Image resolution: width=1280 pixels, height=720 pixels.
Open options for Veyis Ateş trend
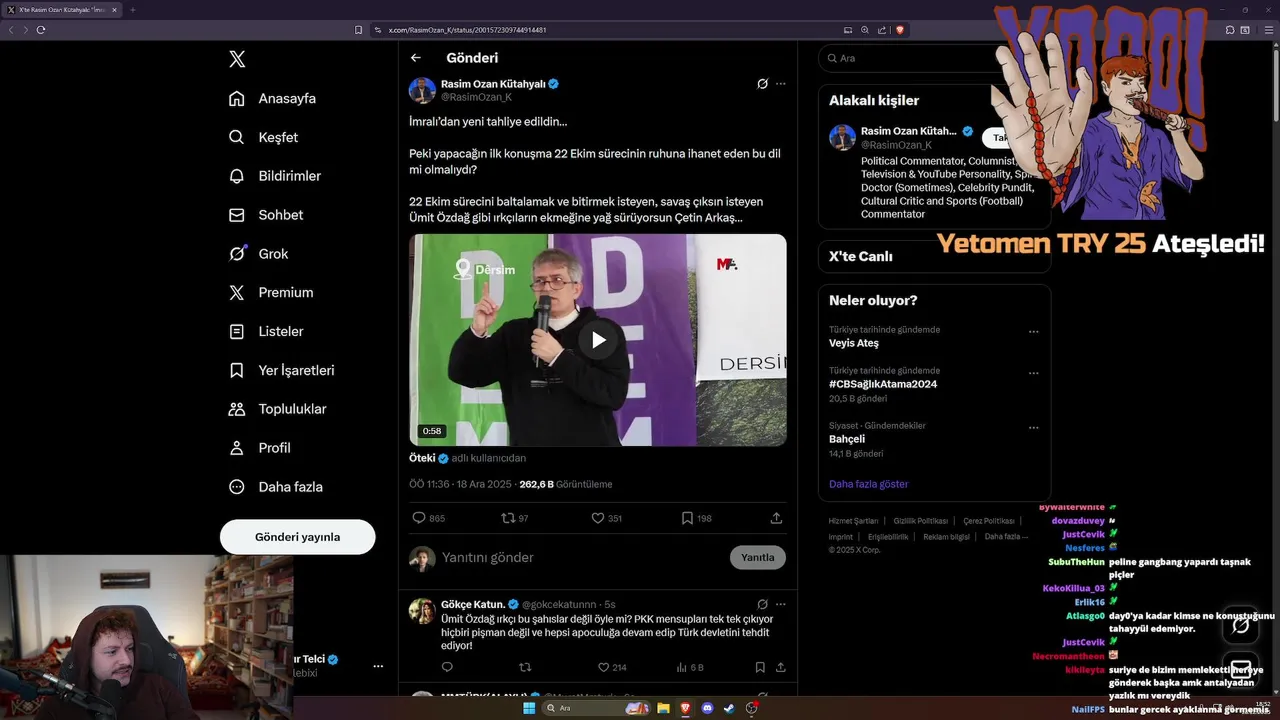point(1034,331)
